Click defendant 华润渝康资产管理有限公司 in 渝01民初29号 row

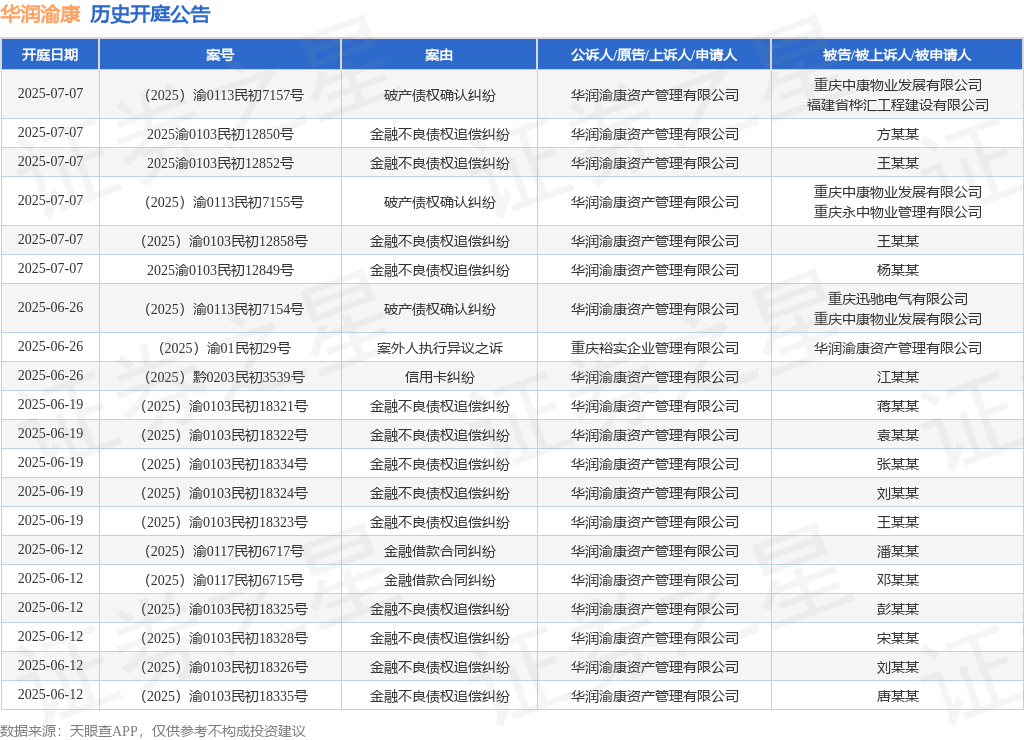click(x=897, y=349)
